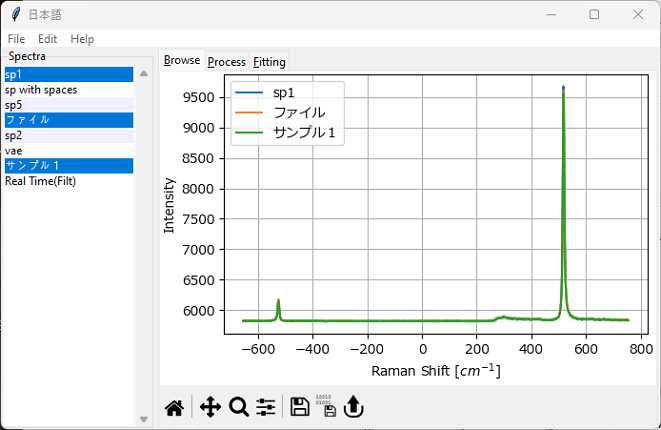
Task: Click the Spectra list scroll up arrow
Action: pyautogui.click(x=143, y=73)
